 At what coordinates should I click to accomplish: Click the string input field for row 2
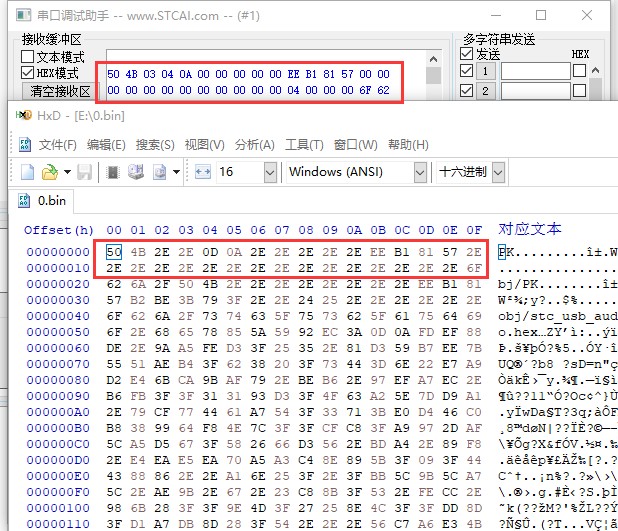pos(536,91)
